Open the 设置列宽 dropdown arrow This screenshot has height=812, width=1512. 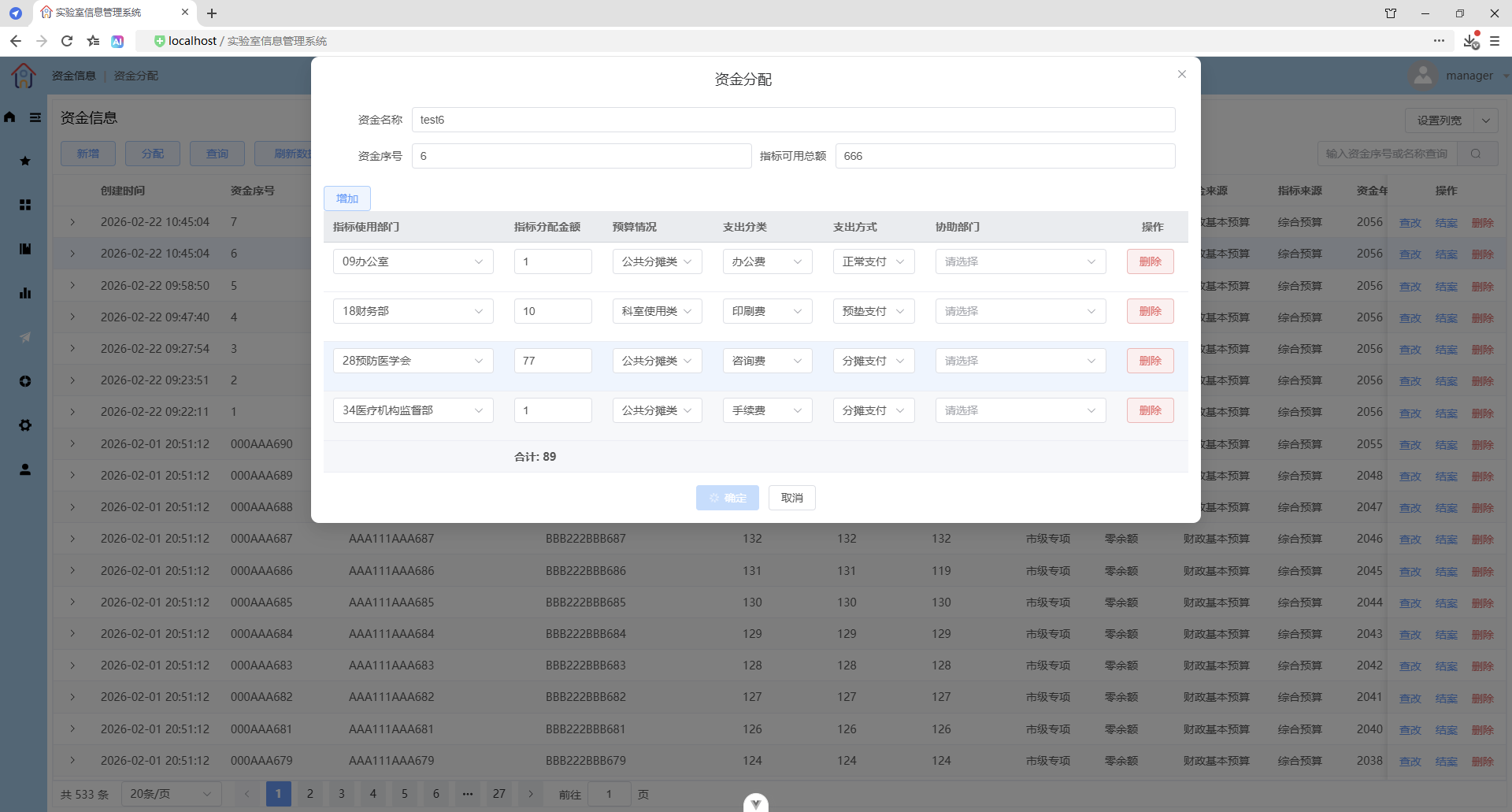pos(1486,121)
